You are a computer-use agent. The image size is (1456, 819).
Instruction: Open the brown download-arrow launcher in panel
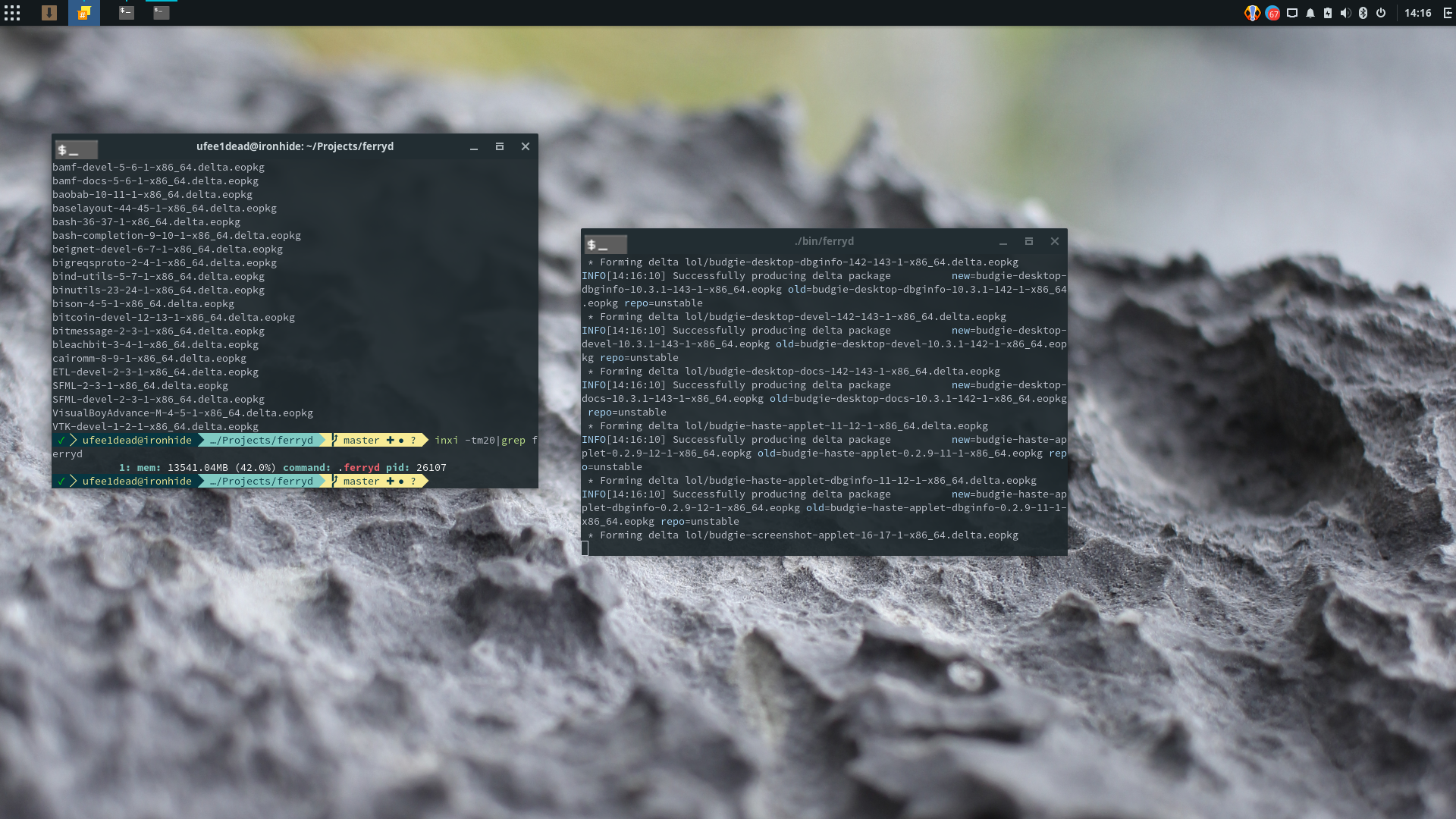[49, 13]
